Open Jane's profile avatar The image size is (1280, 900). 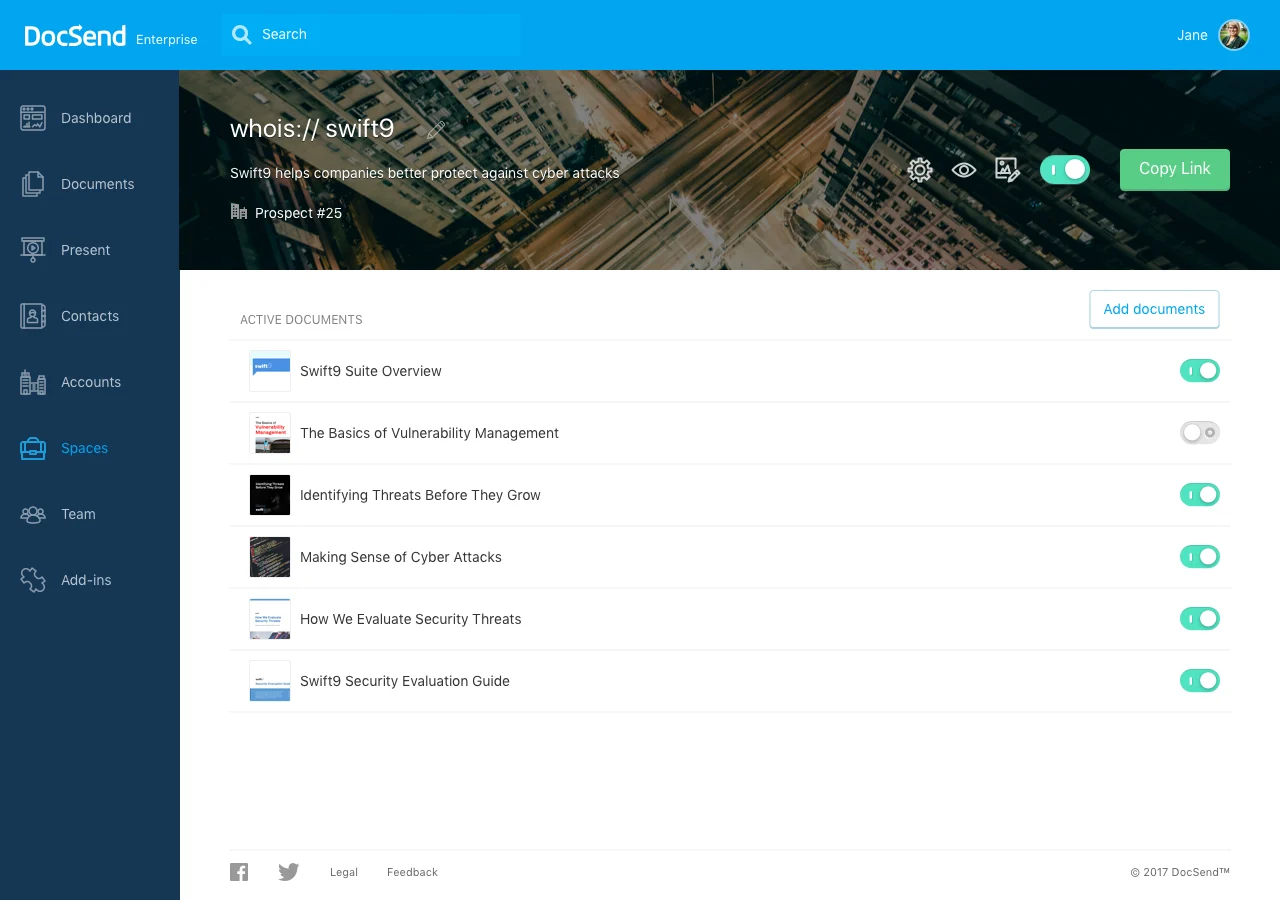pyautogui.click(x=1234, y=35)
